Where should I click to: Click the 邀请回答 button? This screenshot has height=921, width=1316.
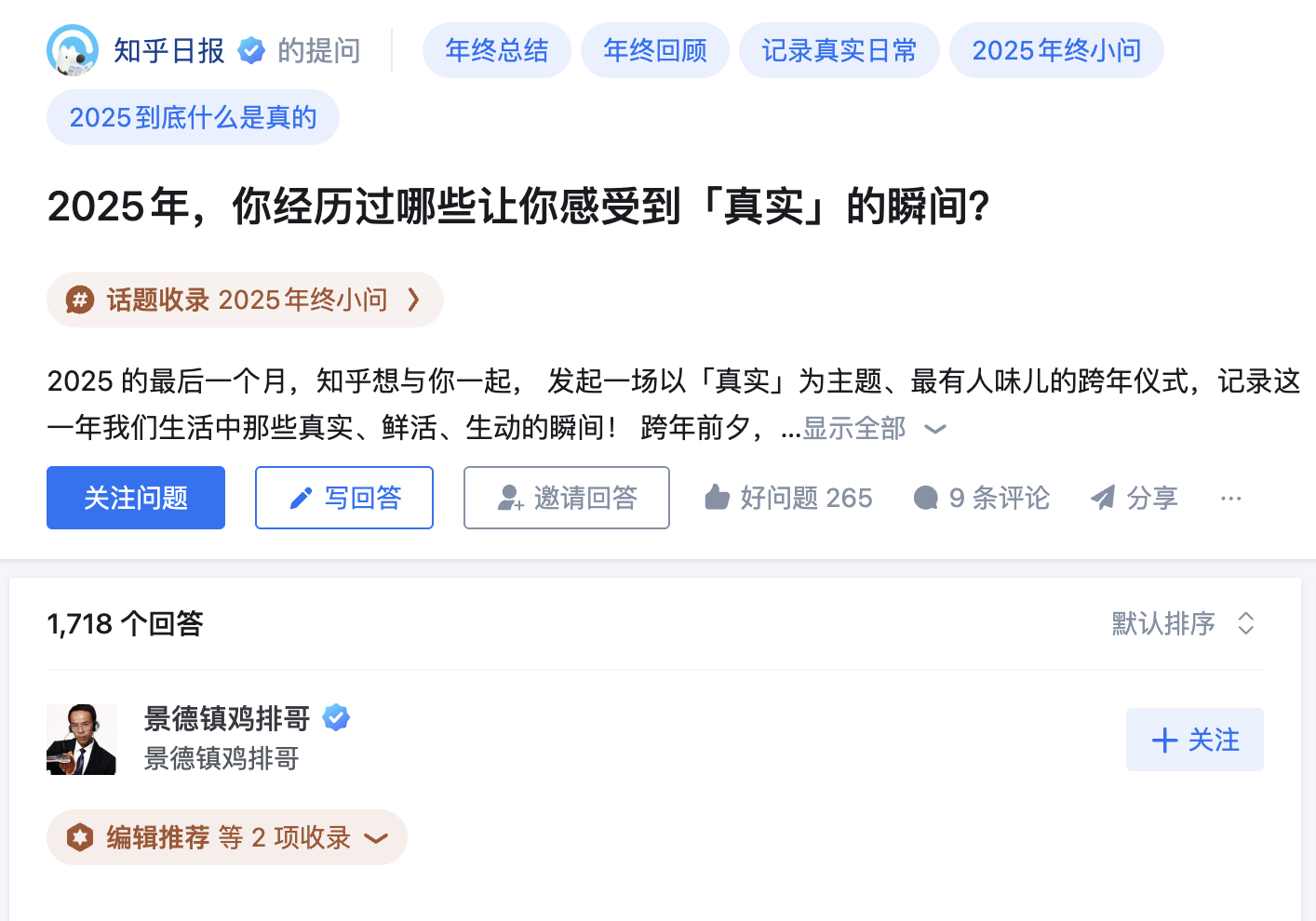pyautogui.click(x=567, y=498)
